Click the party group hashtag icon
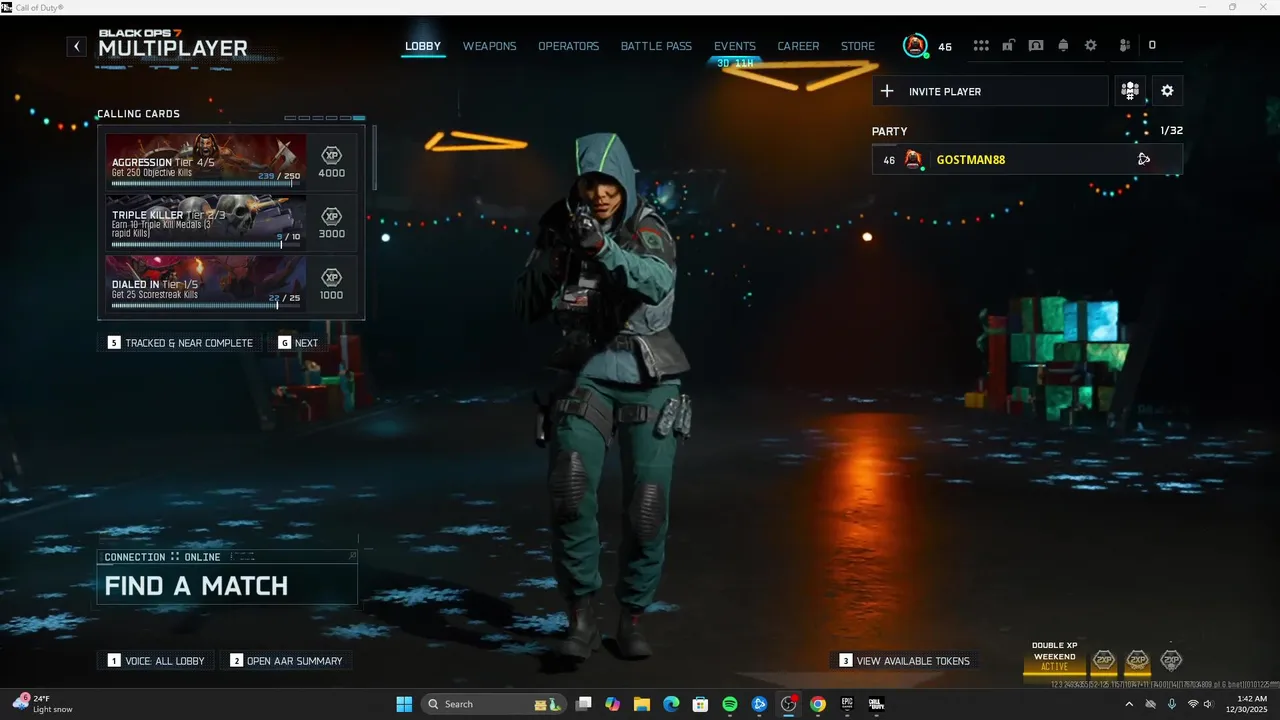Image resolution: width=1280 pixels, height=720 pixels. [x=1130, y=91]
